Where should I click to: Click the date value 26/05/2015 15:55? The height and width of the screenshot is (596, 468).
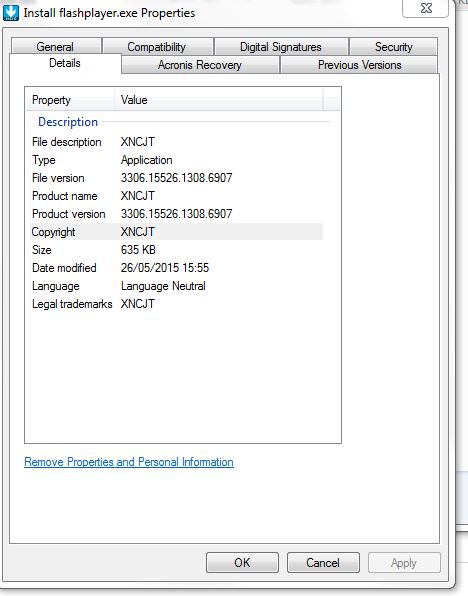165,268
